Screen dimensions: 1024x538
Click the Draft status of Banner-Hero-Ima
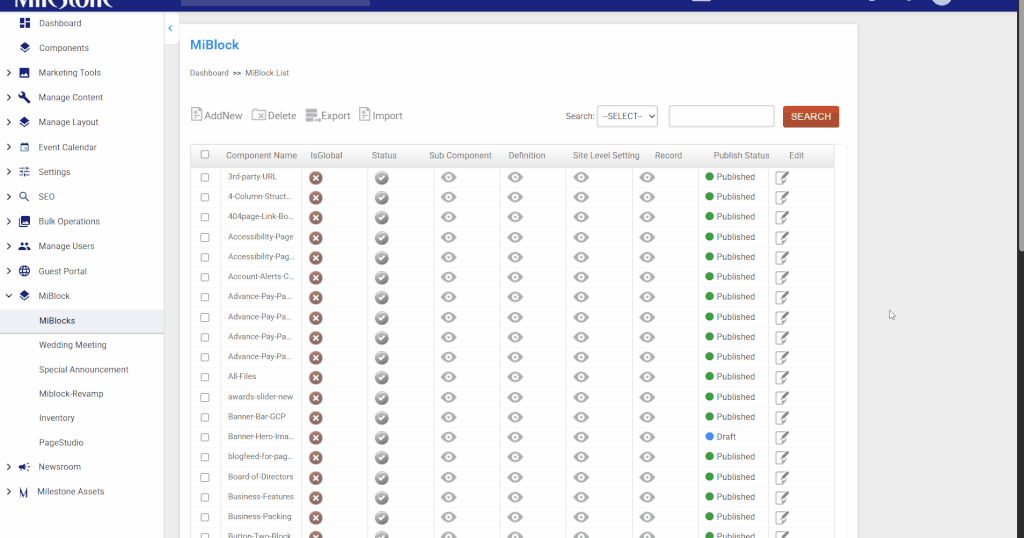(x=720, y=437)
